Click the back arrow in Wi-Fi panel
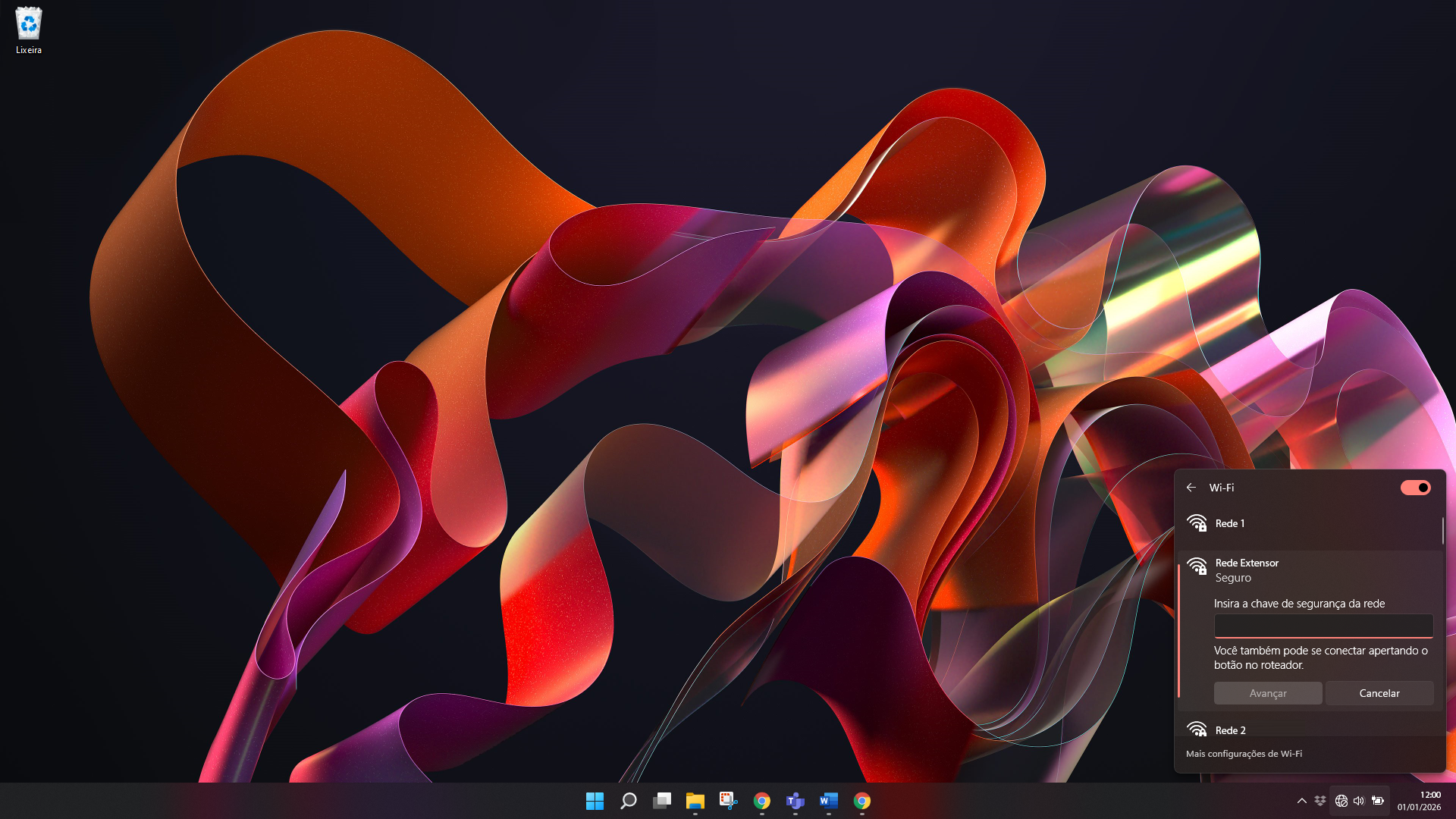 pyautogui.click(x=1191, y=488)
